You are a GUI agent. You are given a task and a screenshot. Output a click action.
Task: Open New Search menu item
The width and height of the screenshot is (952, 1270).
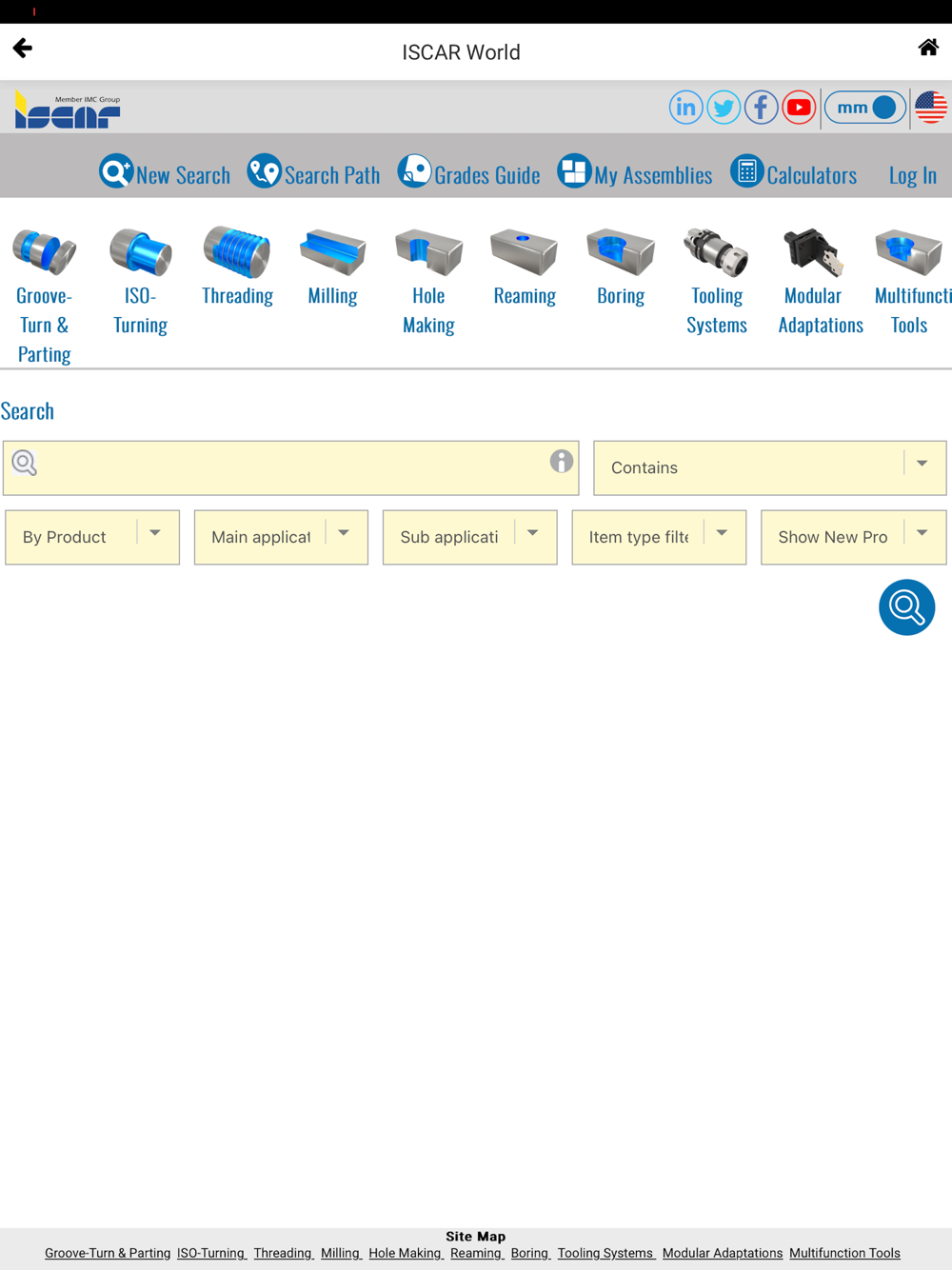click(x=183, y=175)
